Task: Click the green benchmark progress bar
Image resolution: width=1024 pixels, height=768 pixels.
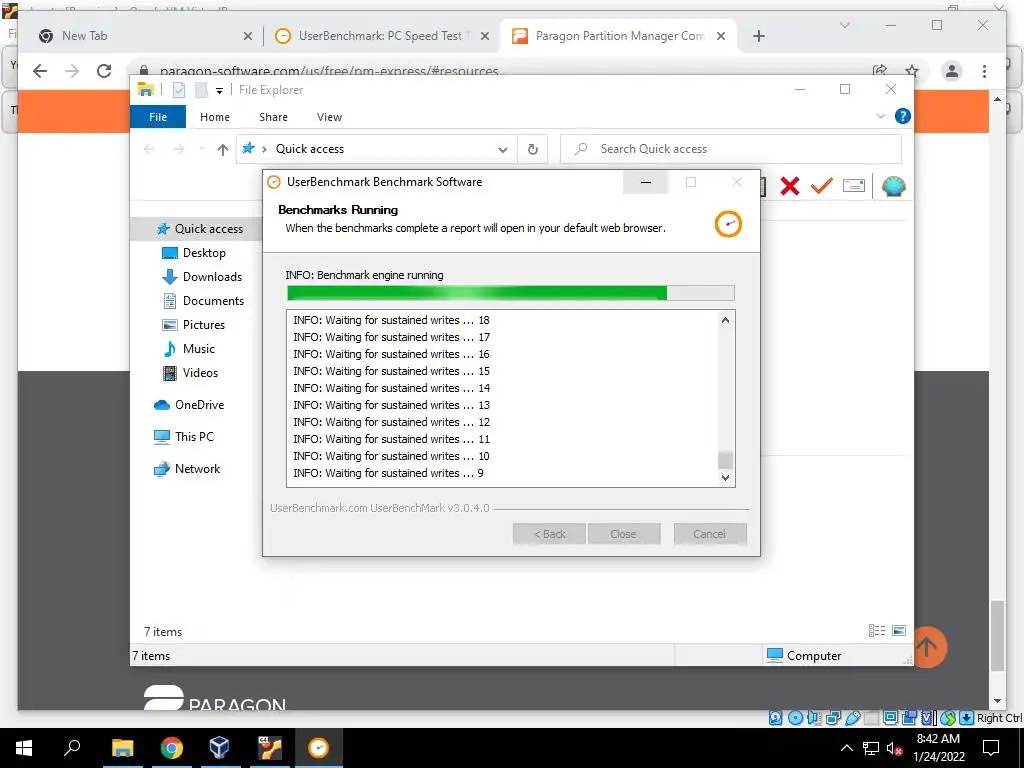Action: (x=511, y=293)
